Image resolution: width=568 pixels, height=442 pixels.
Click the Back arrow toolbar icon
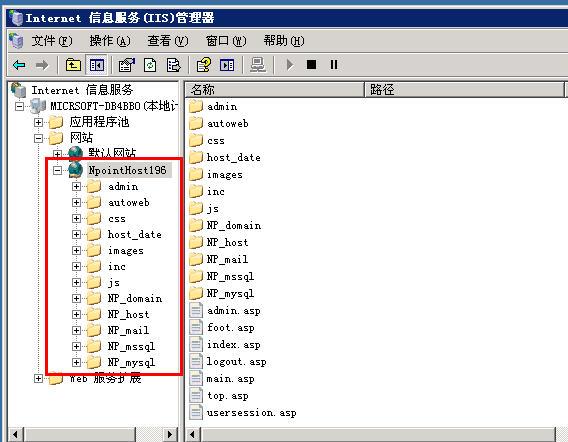tap(19, 65)
